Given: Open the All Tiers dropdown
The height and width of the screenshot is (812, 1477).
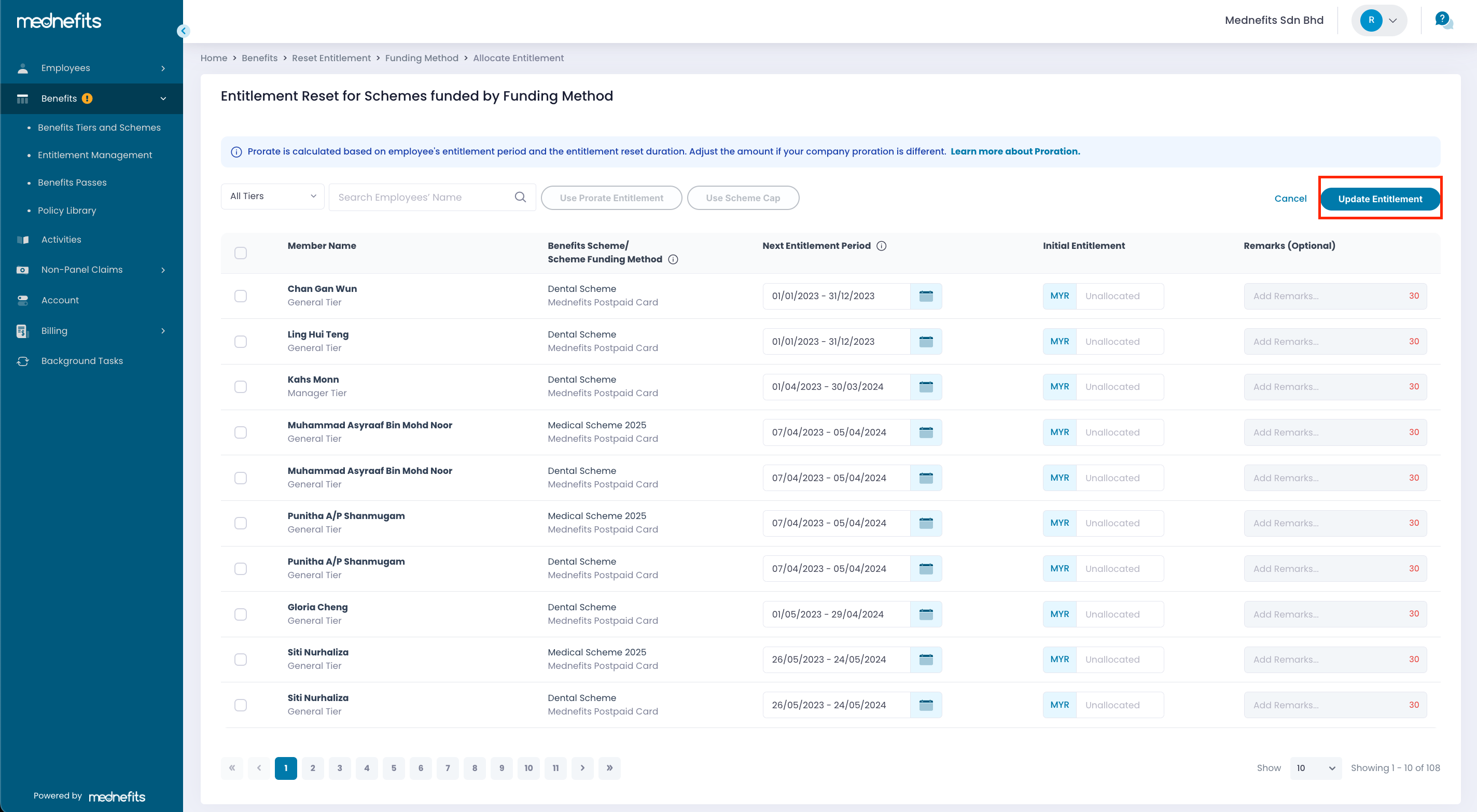Looking at the screenshot, I should pos(272,196).
